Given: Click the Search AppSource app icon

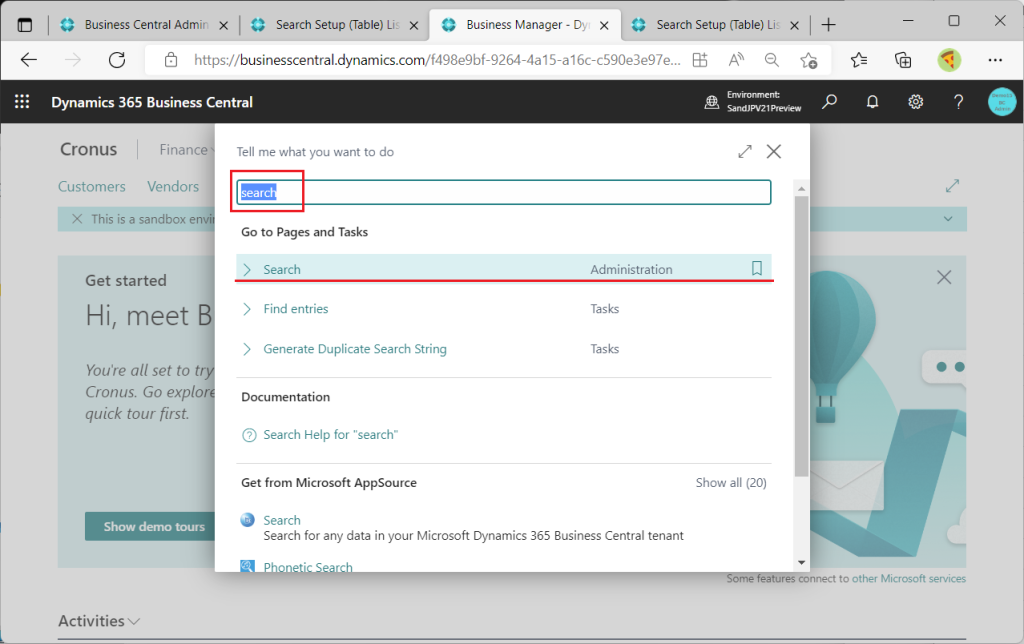Looking at the screenshot, I should [x=248, y=520].
